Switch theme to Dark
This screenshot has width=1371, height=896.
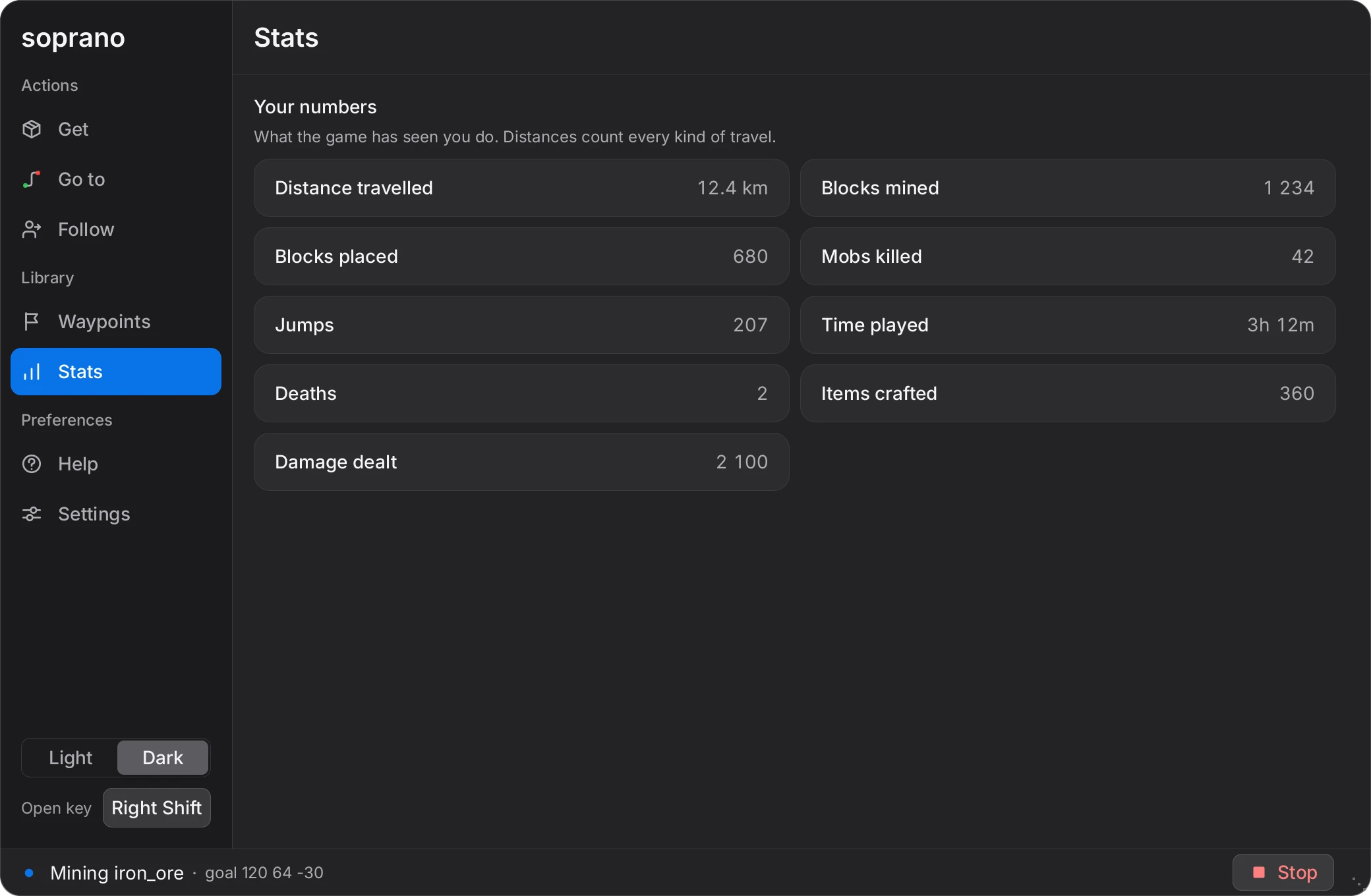(163, 758)
